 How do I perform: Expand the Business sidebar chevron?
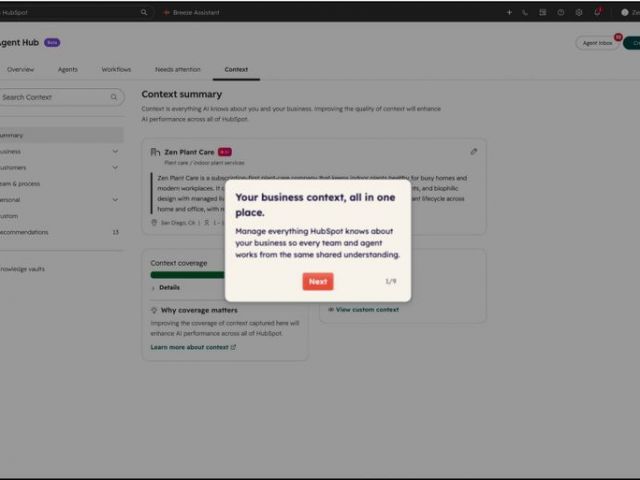coord(115,151)
